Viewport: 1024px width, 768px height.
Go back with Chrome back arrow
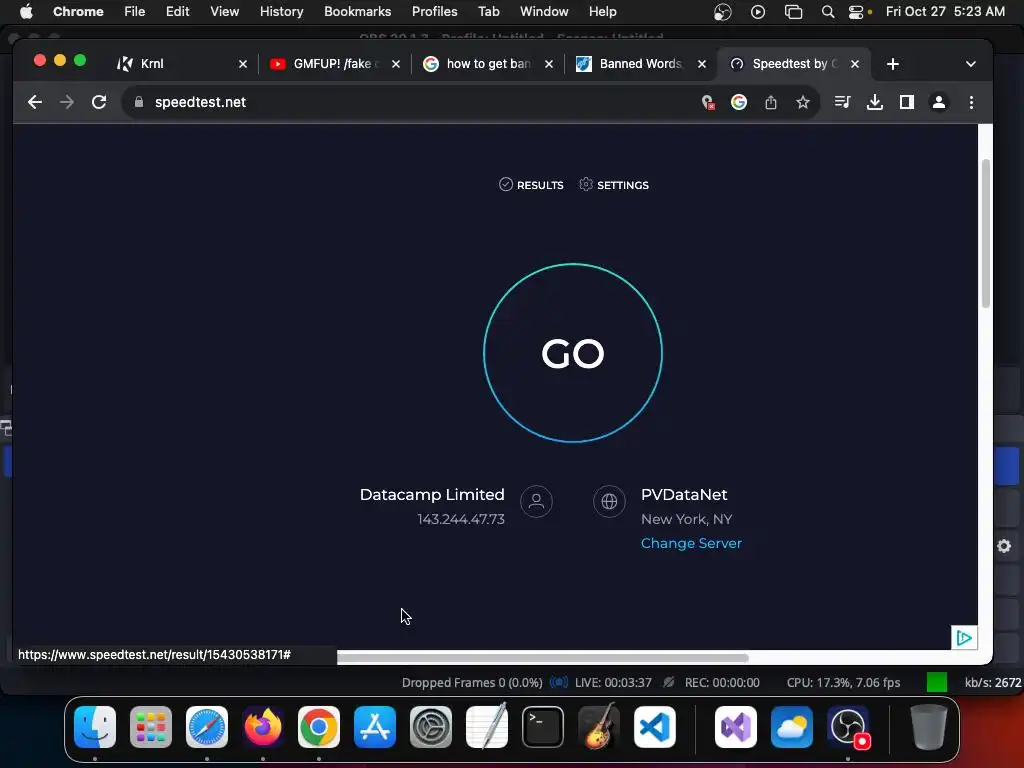(x=35, y=102)
